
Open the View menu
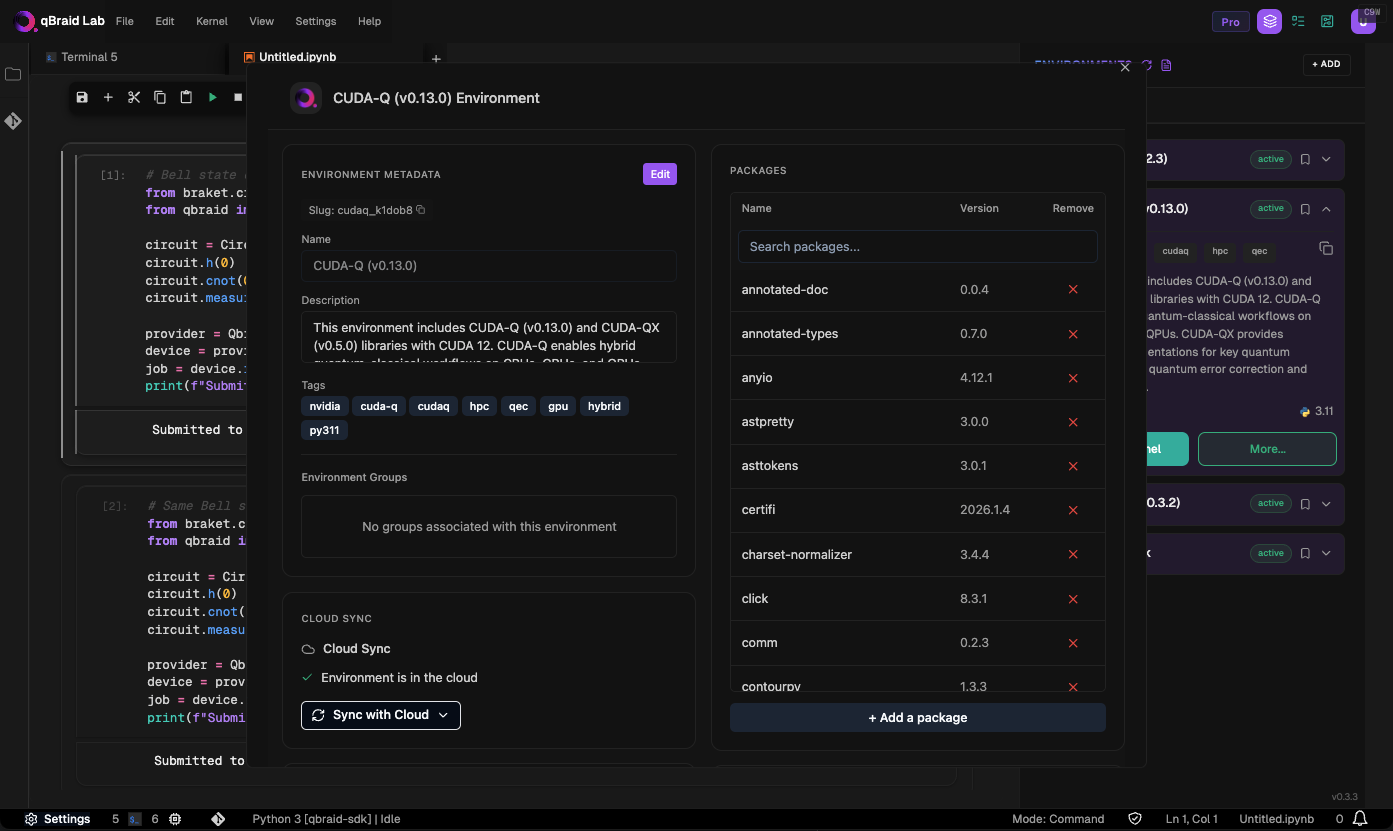tap(262, 21)
